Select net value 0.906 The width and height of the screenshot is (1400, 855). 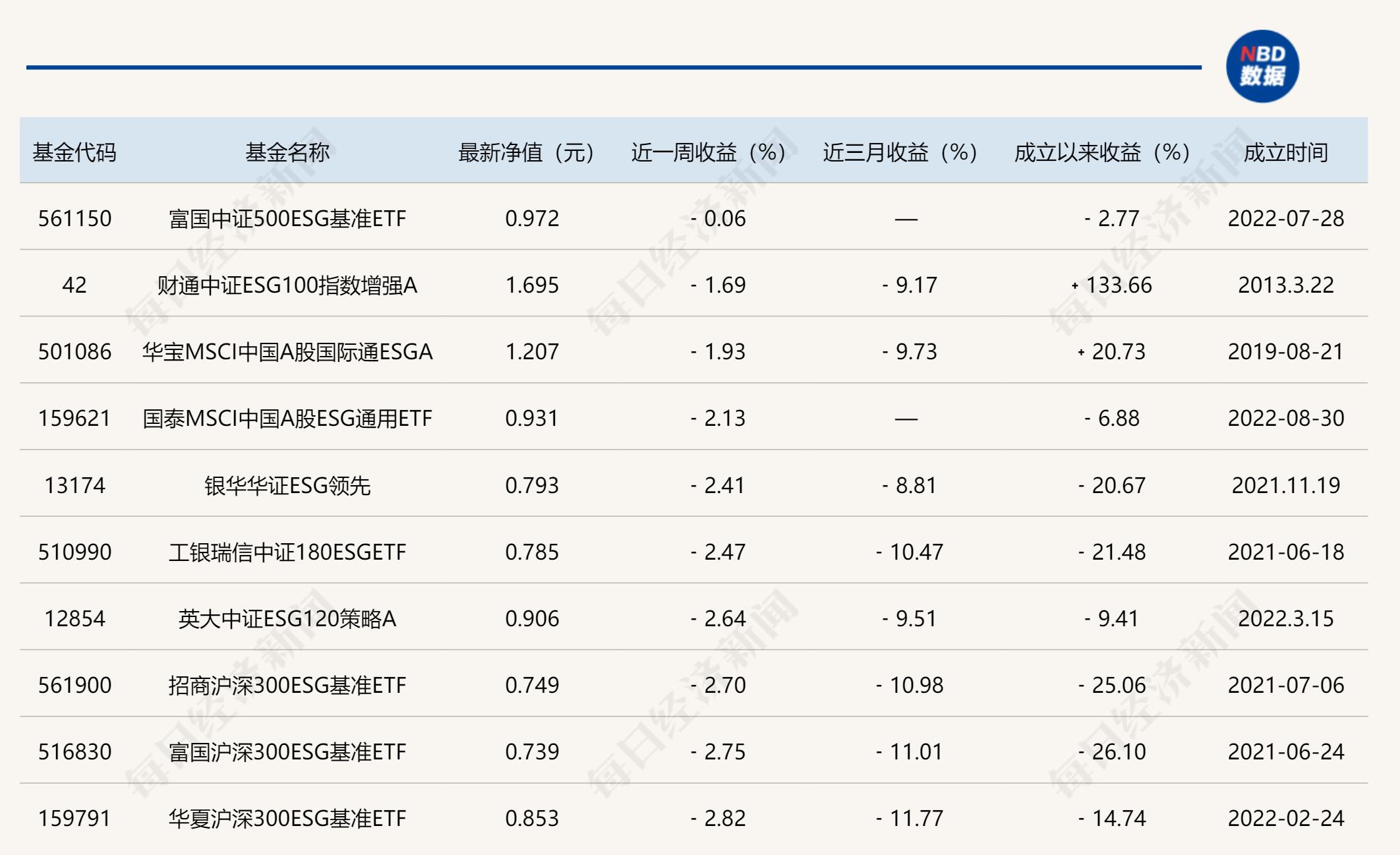(532, 618)
